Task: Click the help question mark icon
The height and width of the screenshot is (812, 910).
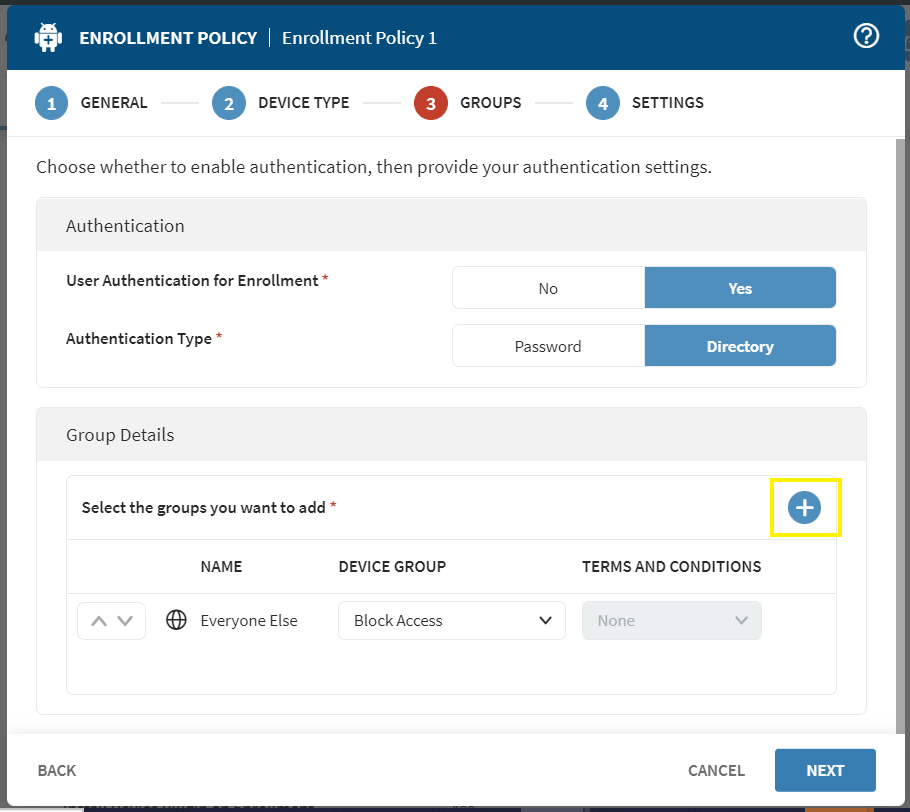Action: (x=865, y=37)
